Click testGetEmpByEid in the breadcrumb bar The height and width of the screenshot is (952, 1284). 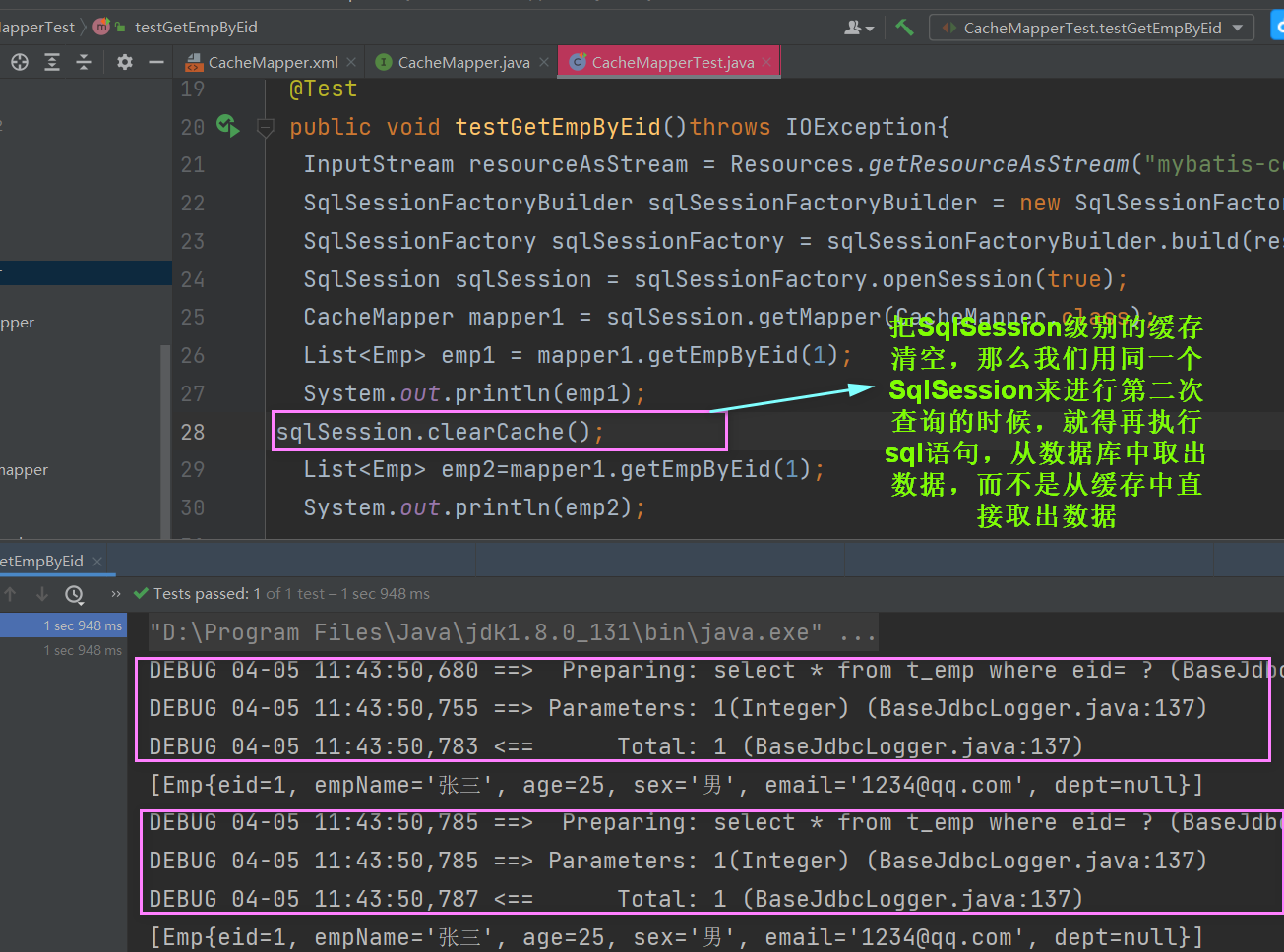(196, 28)
